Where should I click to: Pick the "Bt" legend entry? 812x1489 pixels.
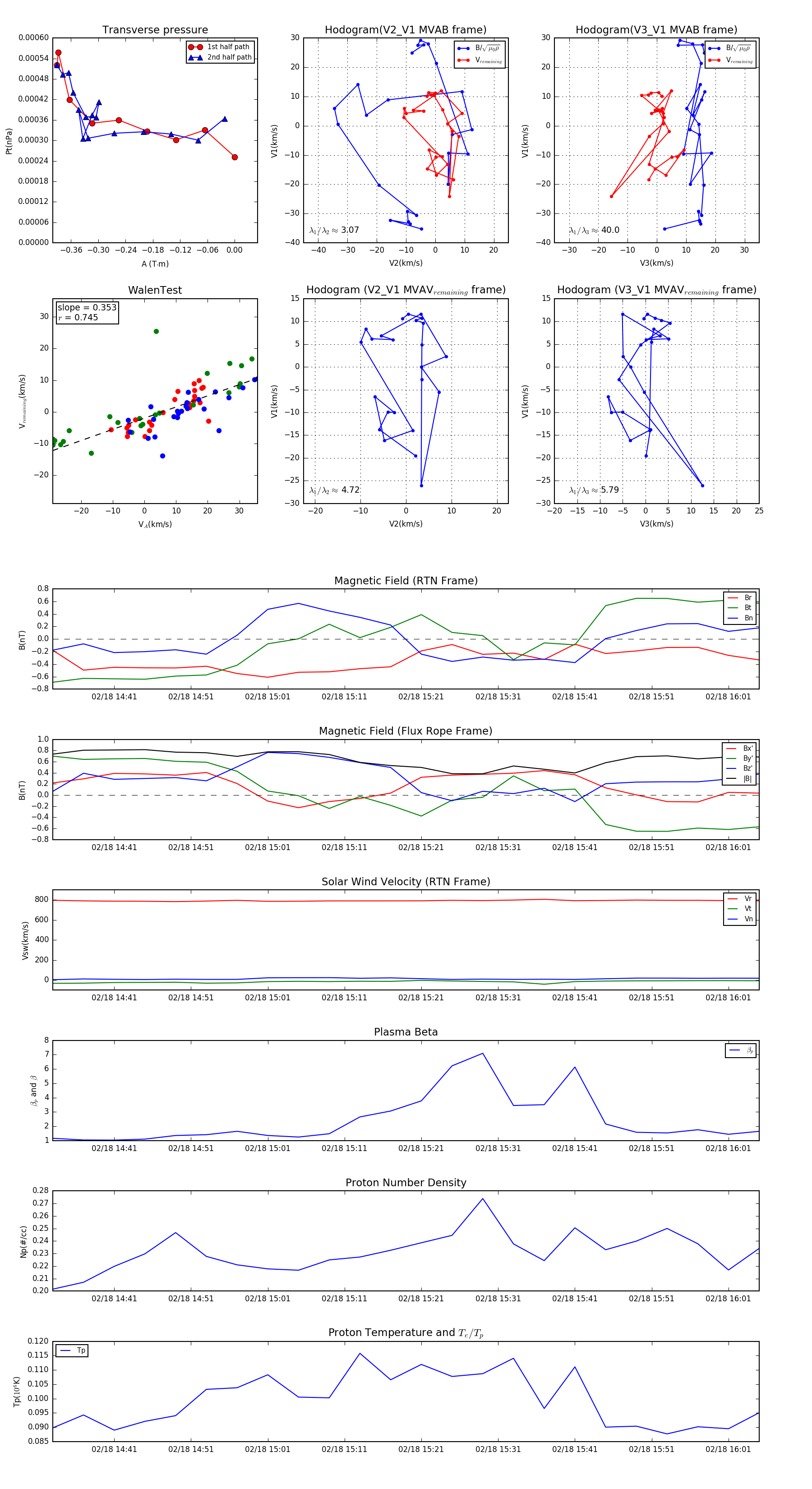[x=740, y=607]
